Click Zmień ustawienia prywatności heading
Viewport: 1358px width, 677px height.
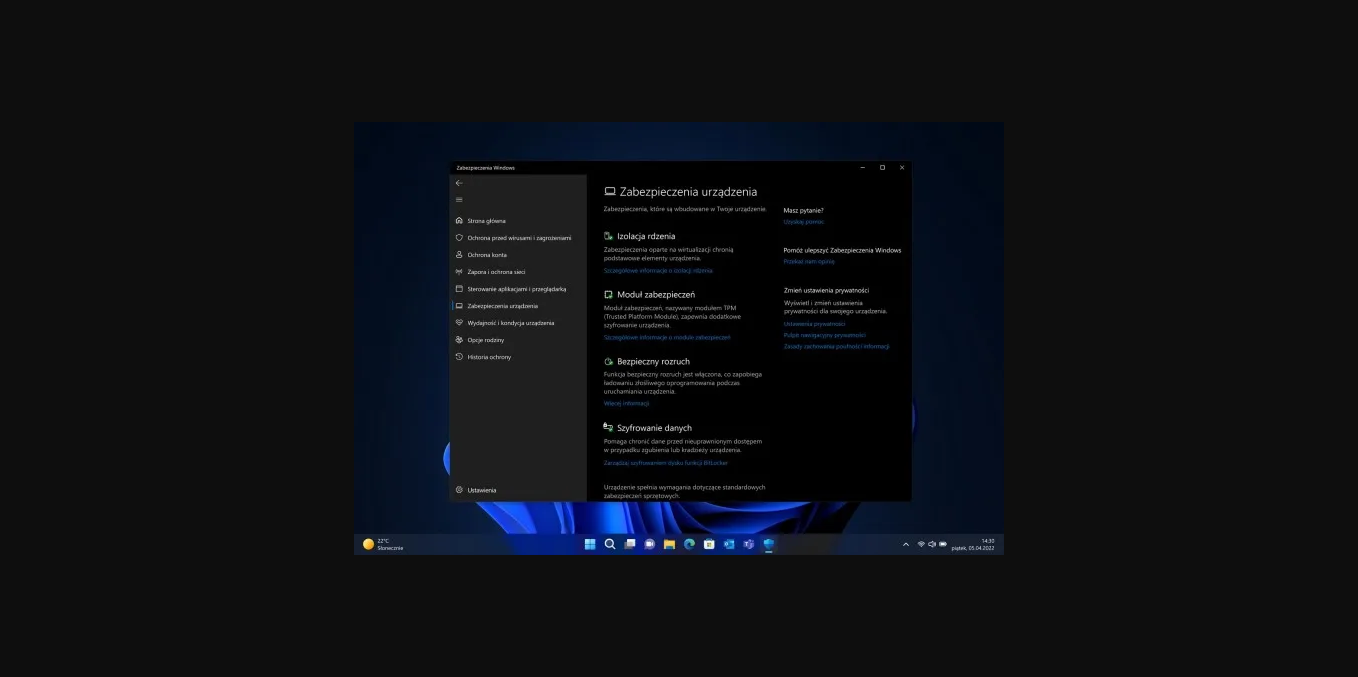826,291
